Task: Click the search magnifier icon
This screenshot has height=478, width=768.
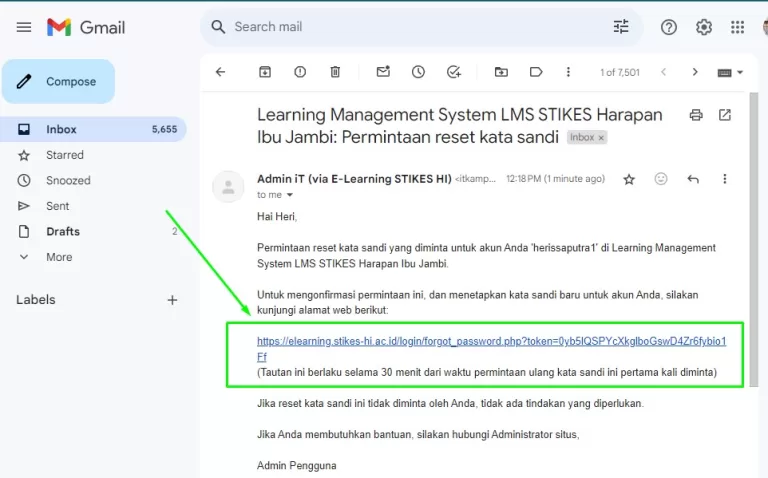Action: [x=218, y=27]
